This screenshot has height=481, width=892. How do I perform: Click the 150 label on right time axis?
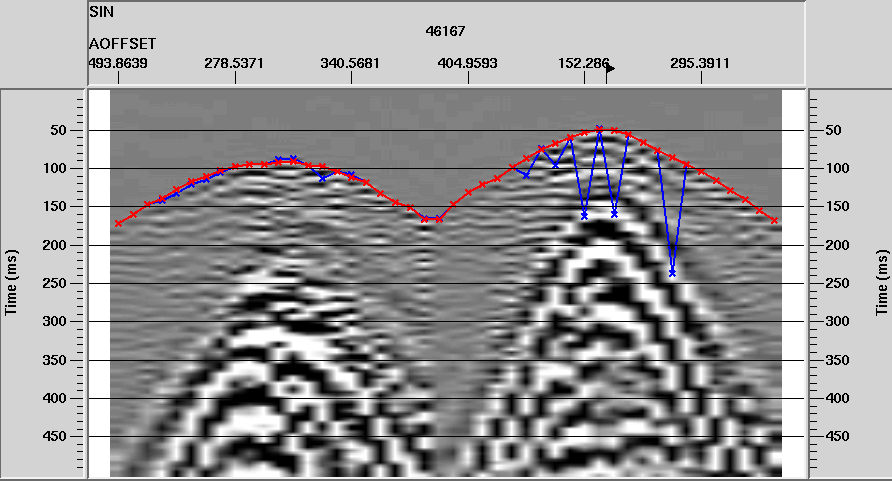[x=837, y=206]
